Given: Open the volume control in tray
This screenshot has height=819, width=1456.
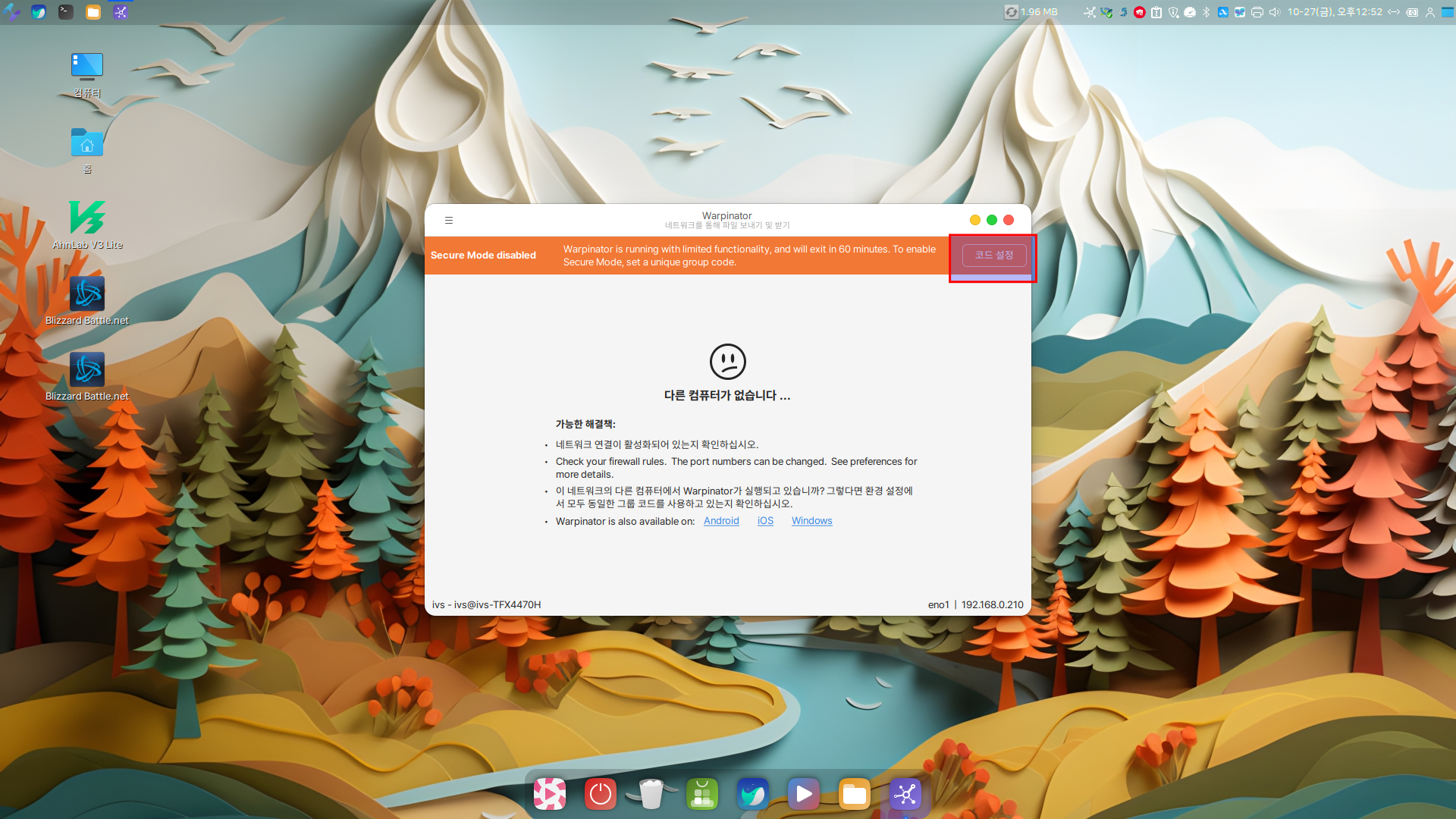Looking at the screenshot, I should (1274, 12).
